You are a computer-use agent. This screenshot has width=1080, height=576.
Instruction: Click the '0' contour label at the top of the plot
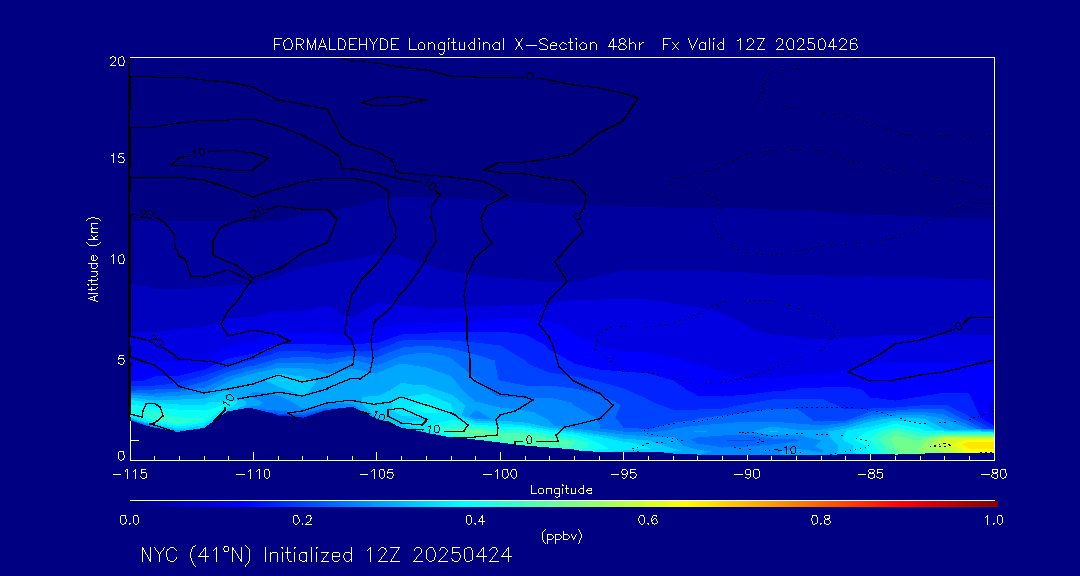point(529,76)
